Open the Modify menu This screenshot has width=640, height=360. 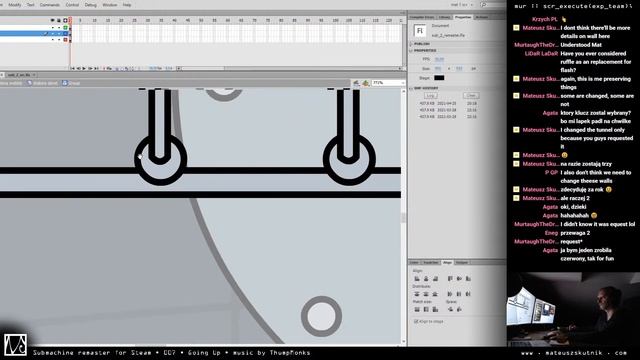(15, 5)
